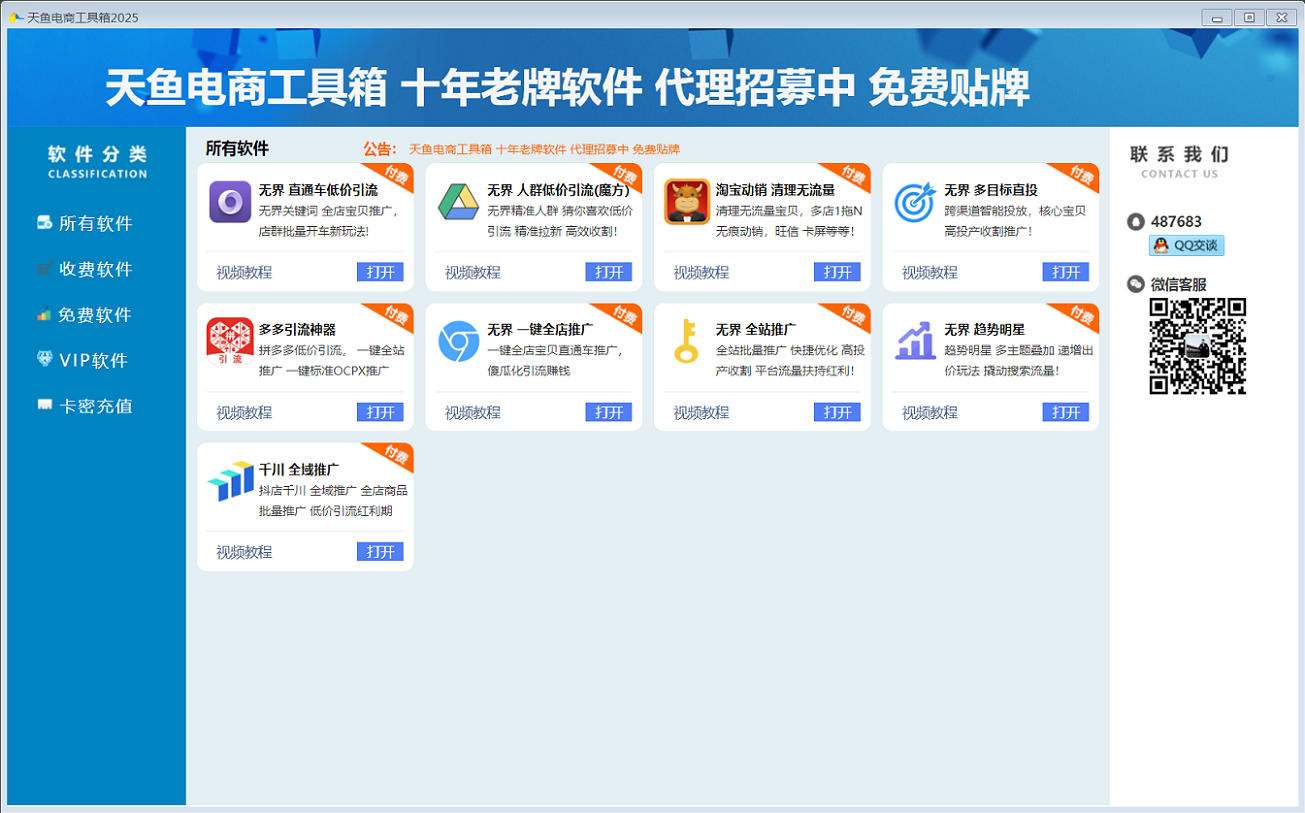View 视频教程 for 无界 人群低价引流(魔方)
1305x813 pixels.
(473, 272)
